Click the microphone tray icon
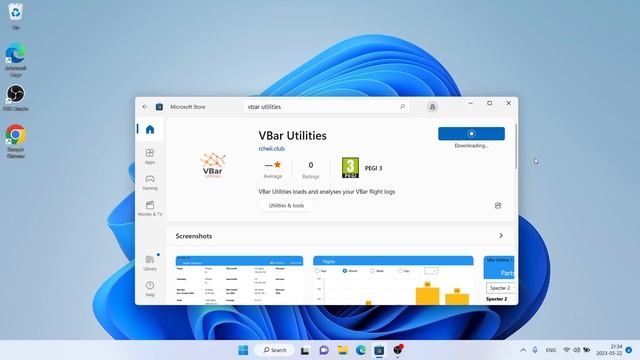 (x=535, y=350)
